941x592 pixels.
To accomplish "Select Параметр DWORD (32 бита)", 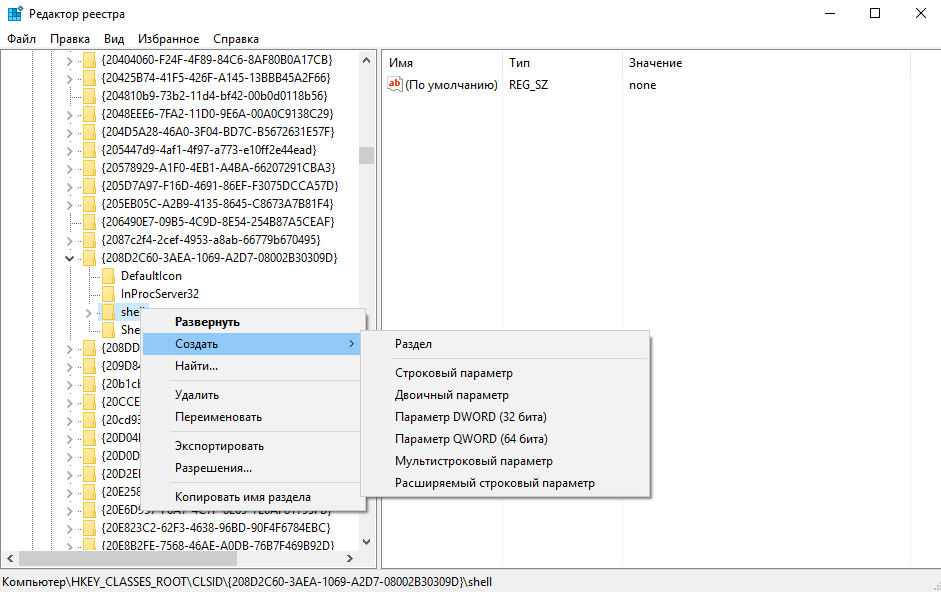I will pos(470,417).
